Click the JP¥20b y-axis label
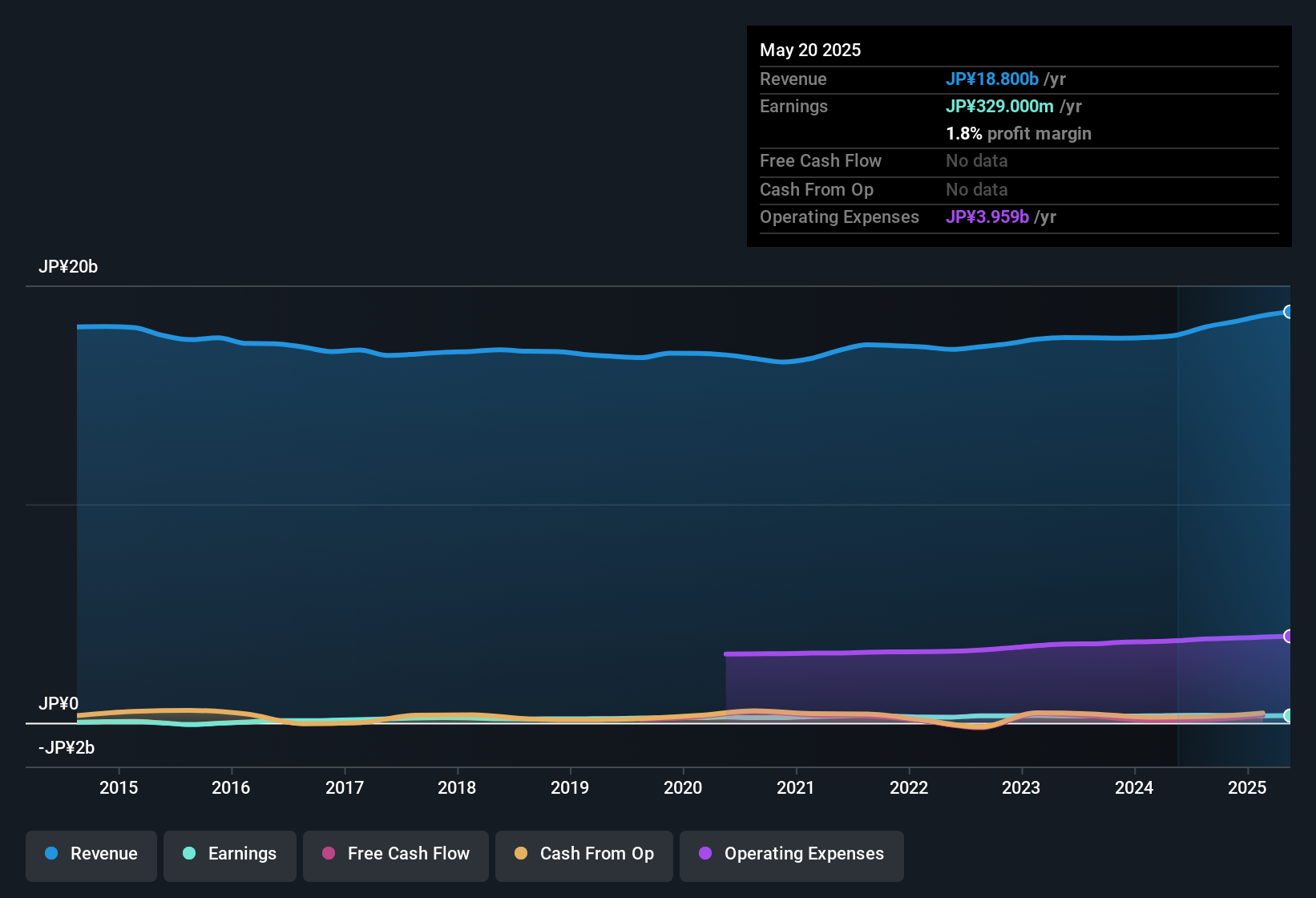This screenshot has width=1316, height=898. [x=68, y=267]
